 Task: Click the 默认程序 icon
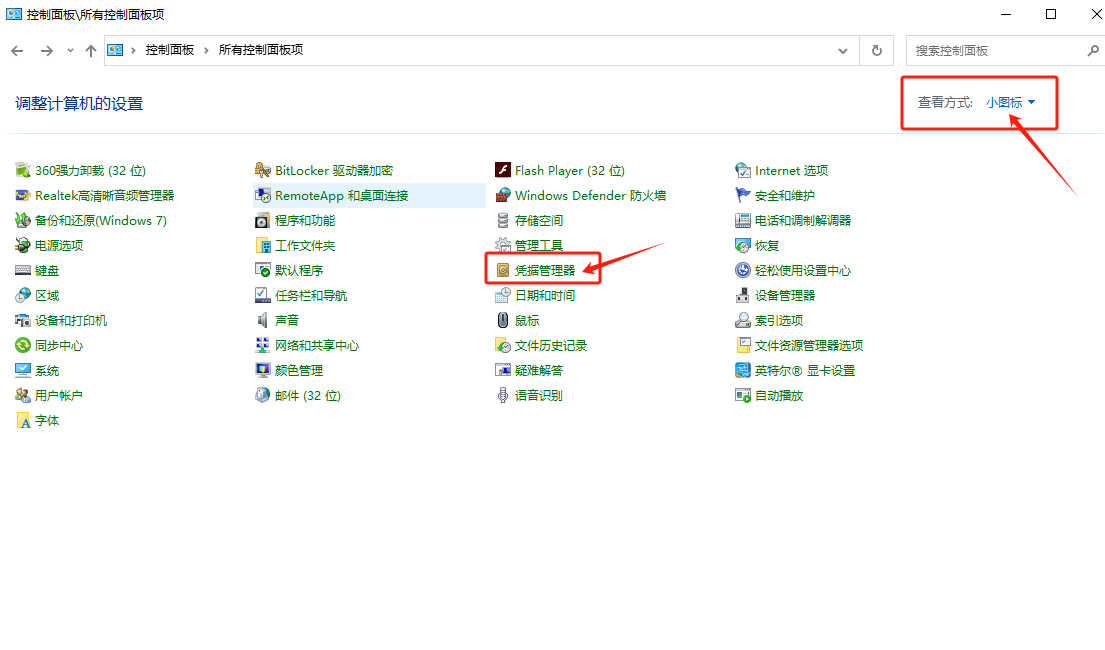pyautogui.click(x=262, y=271)
